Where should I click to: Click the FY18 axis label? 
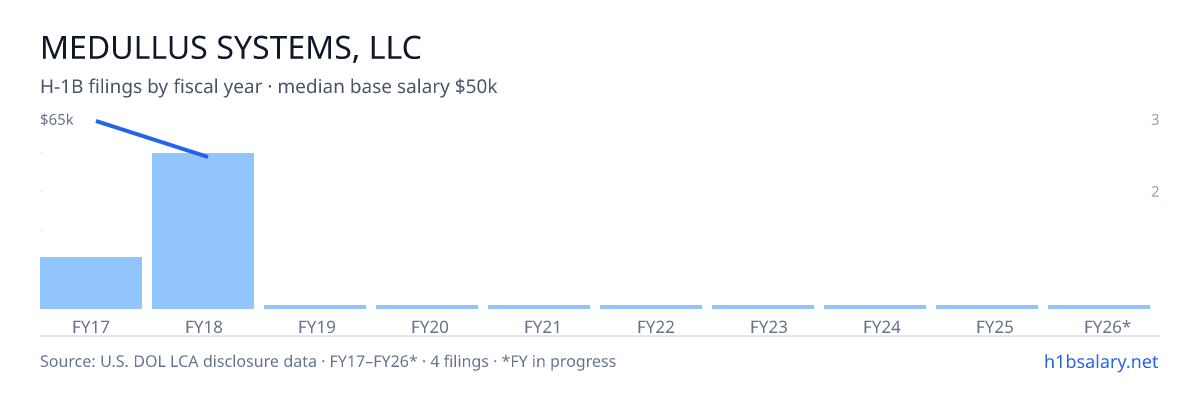203,326
